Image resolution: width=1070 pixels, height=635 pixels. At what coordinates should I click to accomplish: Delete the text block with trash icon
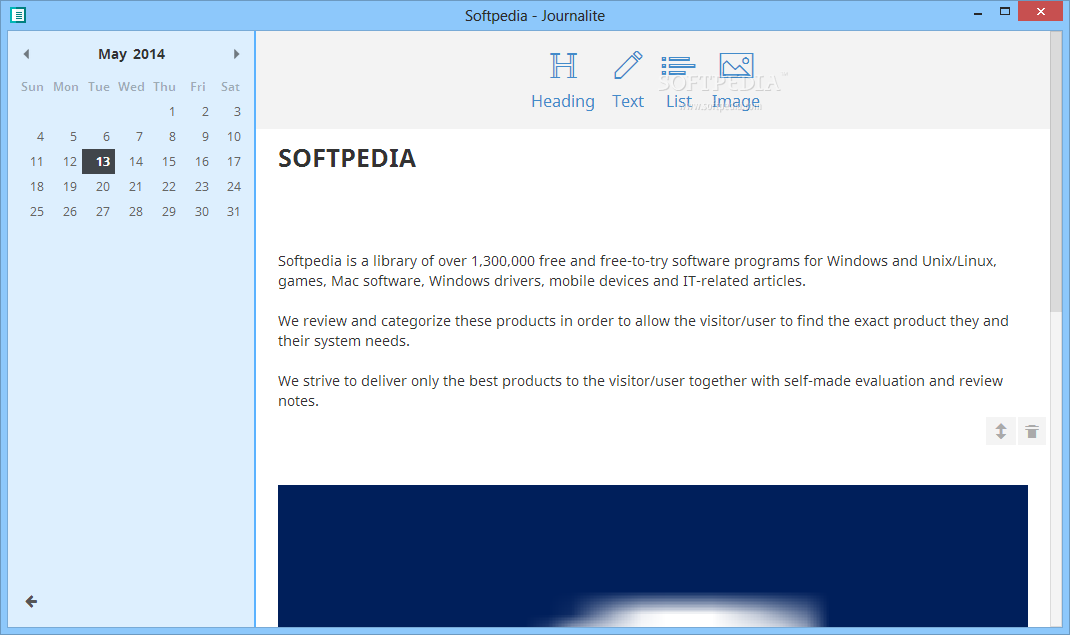click(1032, 431)
